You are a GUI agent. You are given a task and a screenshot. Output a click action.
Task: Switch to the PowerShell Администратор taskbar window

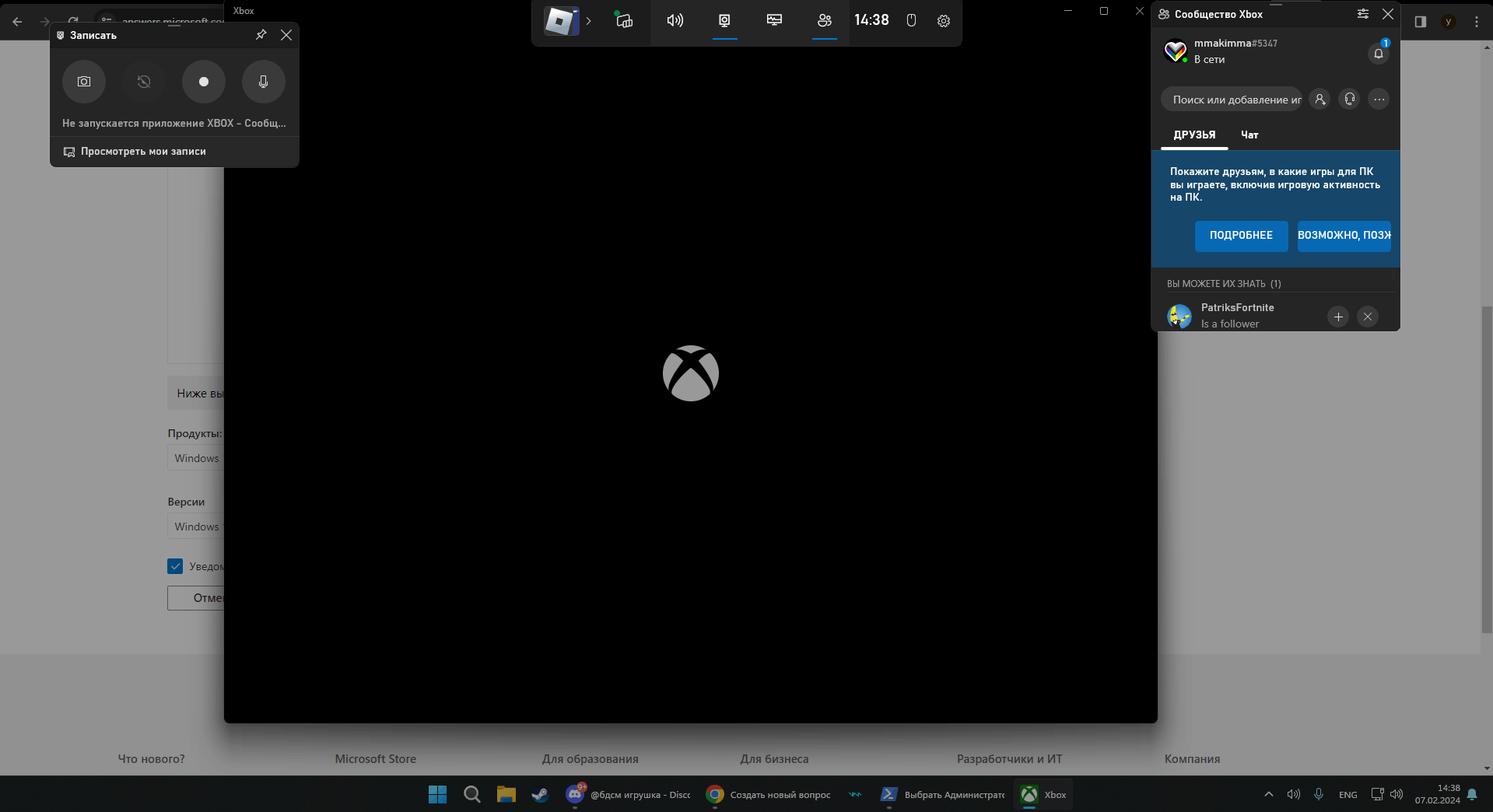[x=942, y=794]
